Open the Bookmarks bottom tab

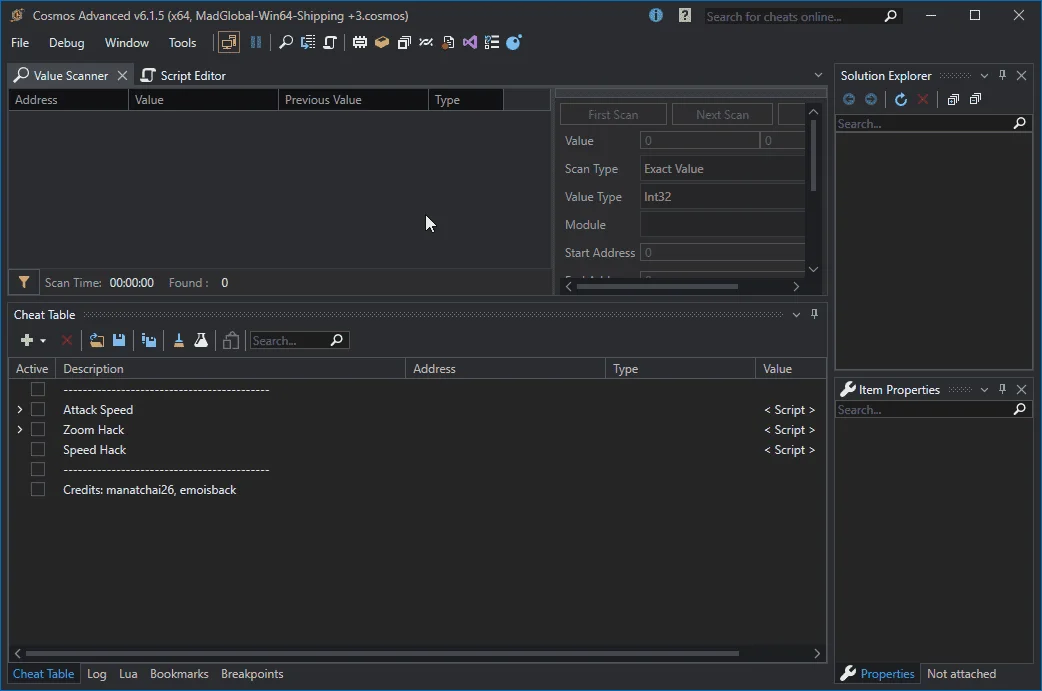(179, 674)
